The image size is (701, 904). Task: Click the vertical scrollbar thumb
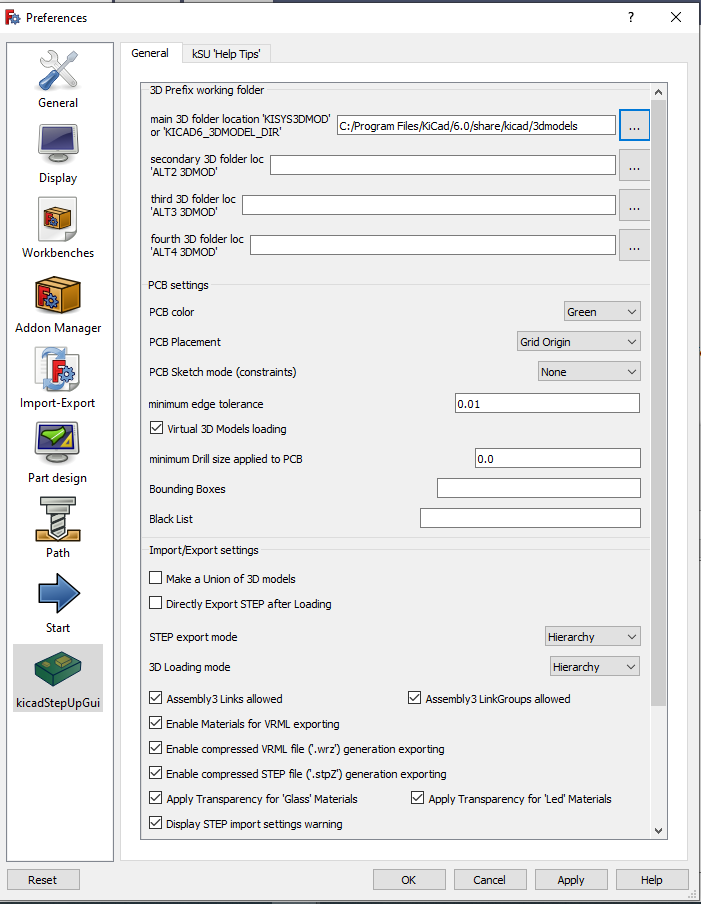click(x=658, y=402)
